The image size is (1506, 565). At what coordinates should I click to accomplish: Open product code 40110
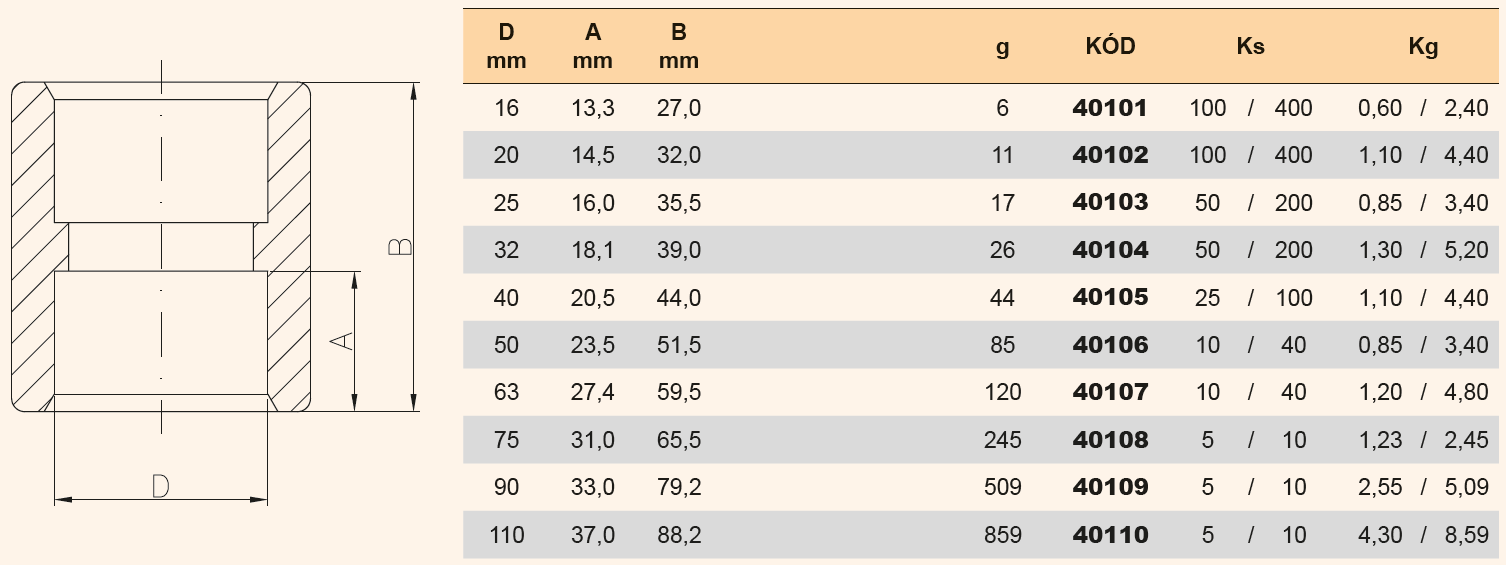(x=1110, y=535)
